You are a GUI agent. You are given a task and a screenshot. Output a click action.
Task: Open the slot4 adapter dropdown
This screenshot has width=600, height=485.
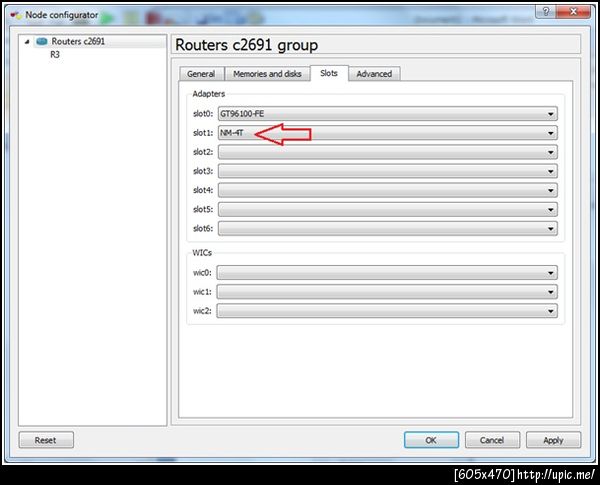tap(388, 190)
